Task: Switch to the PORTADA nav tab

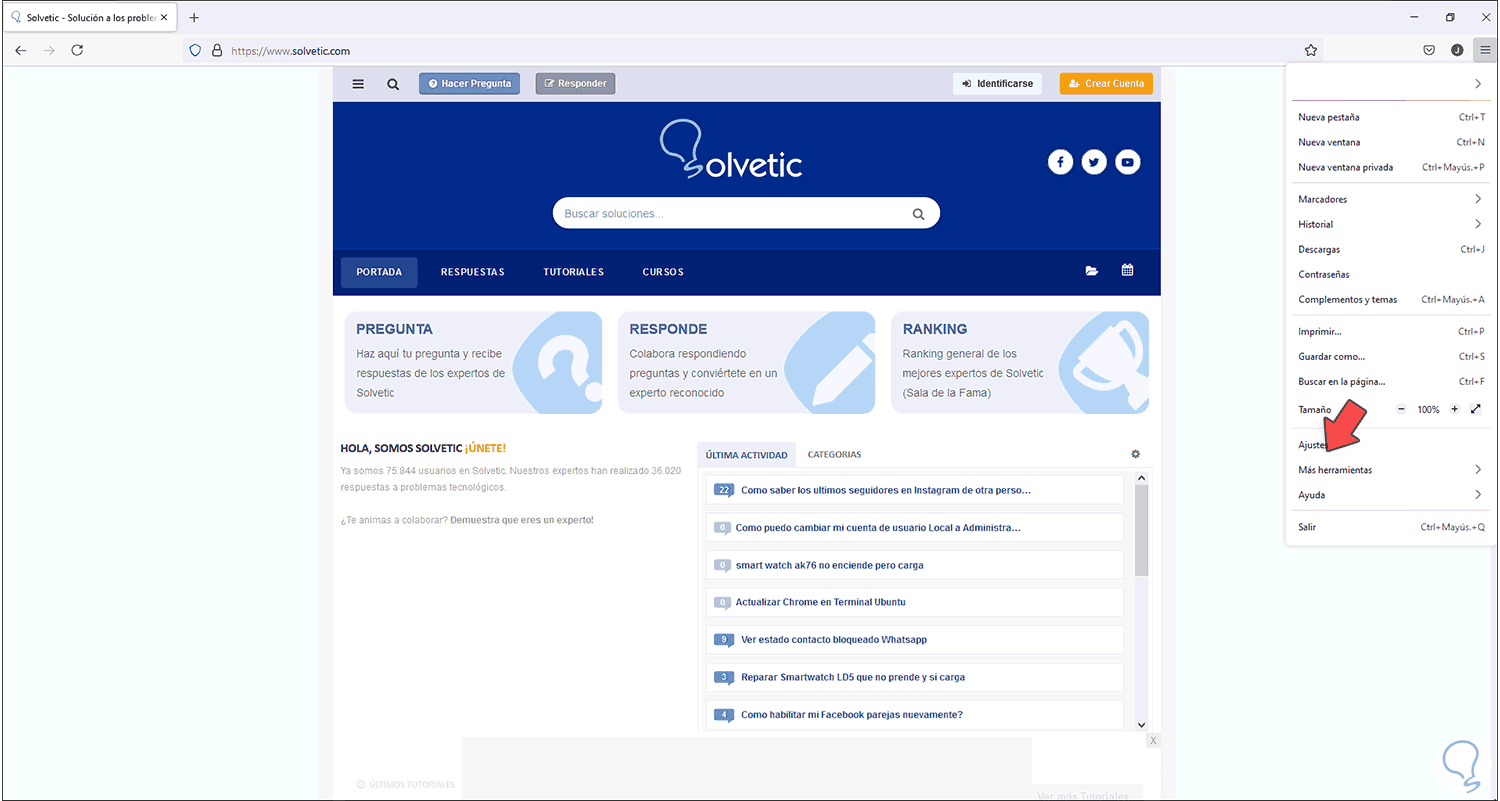Action: coord(379,272)
